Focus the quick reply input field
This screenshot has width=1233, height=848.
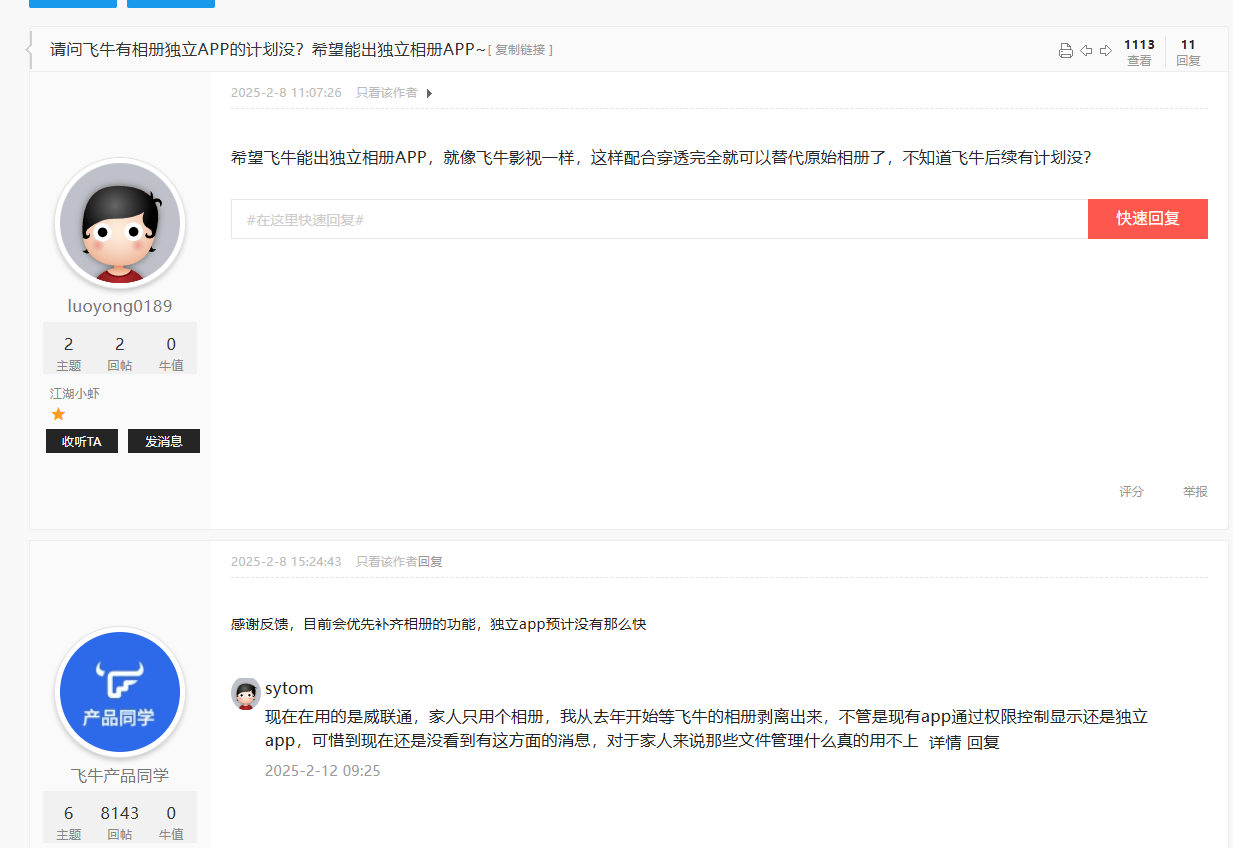(659, 219)
